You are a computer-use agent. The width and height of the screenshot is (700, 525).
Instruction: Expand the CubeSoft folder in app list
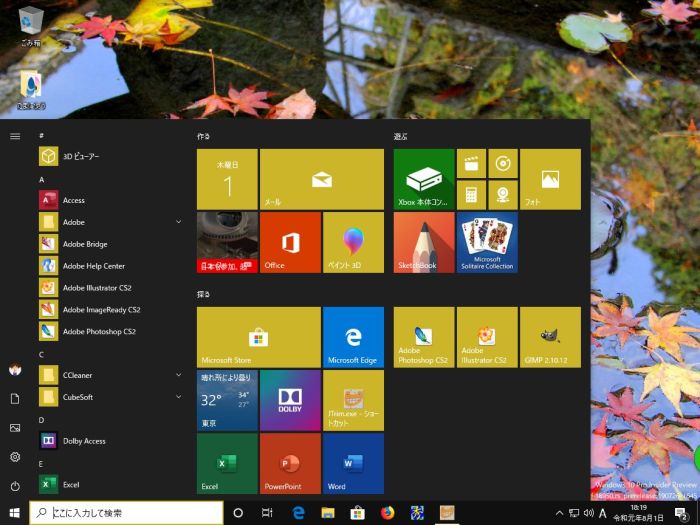pos(178,397)
